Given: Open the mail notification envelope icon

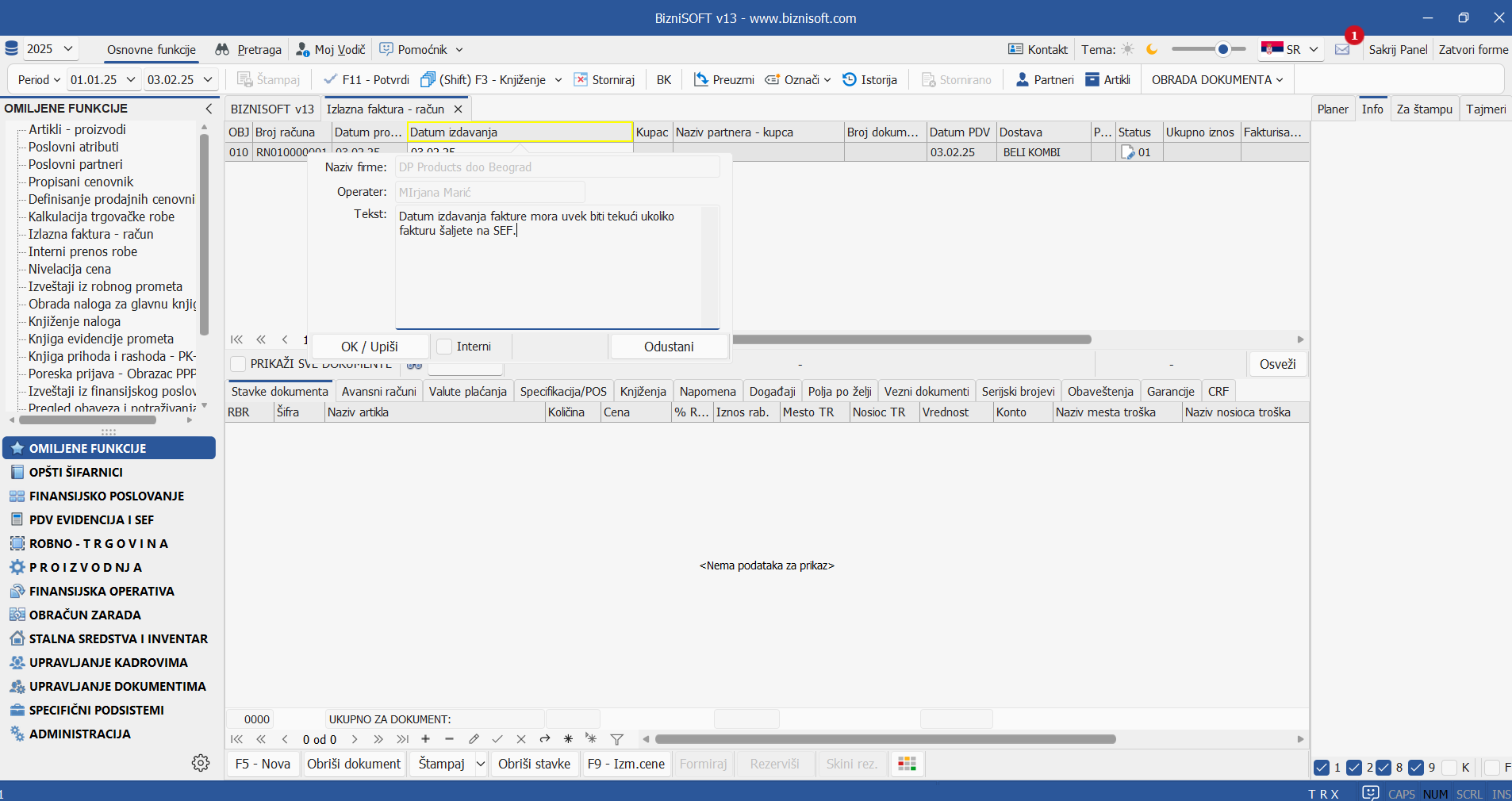Looking at the screenshot, I should (x=1342, y=49).
